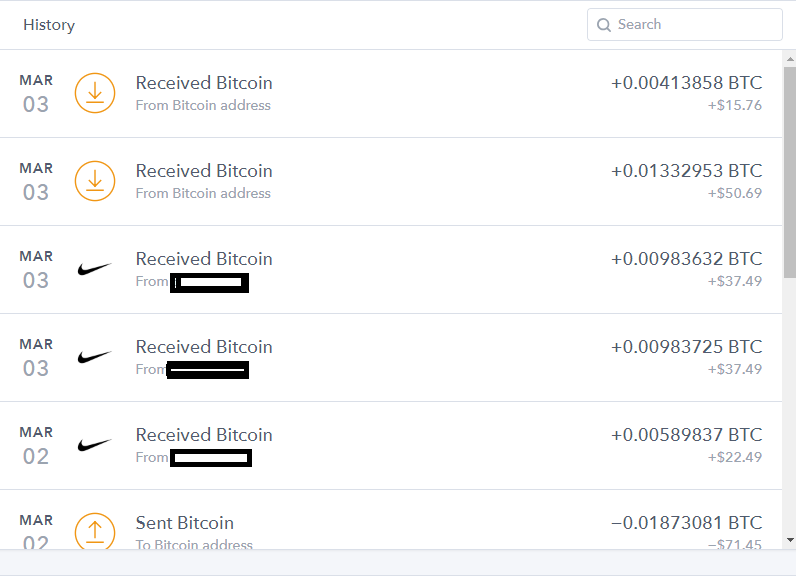Select the +0.00983632 BTC amount
Screen dimensions: 796x581
click(686, 259)
